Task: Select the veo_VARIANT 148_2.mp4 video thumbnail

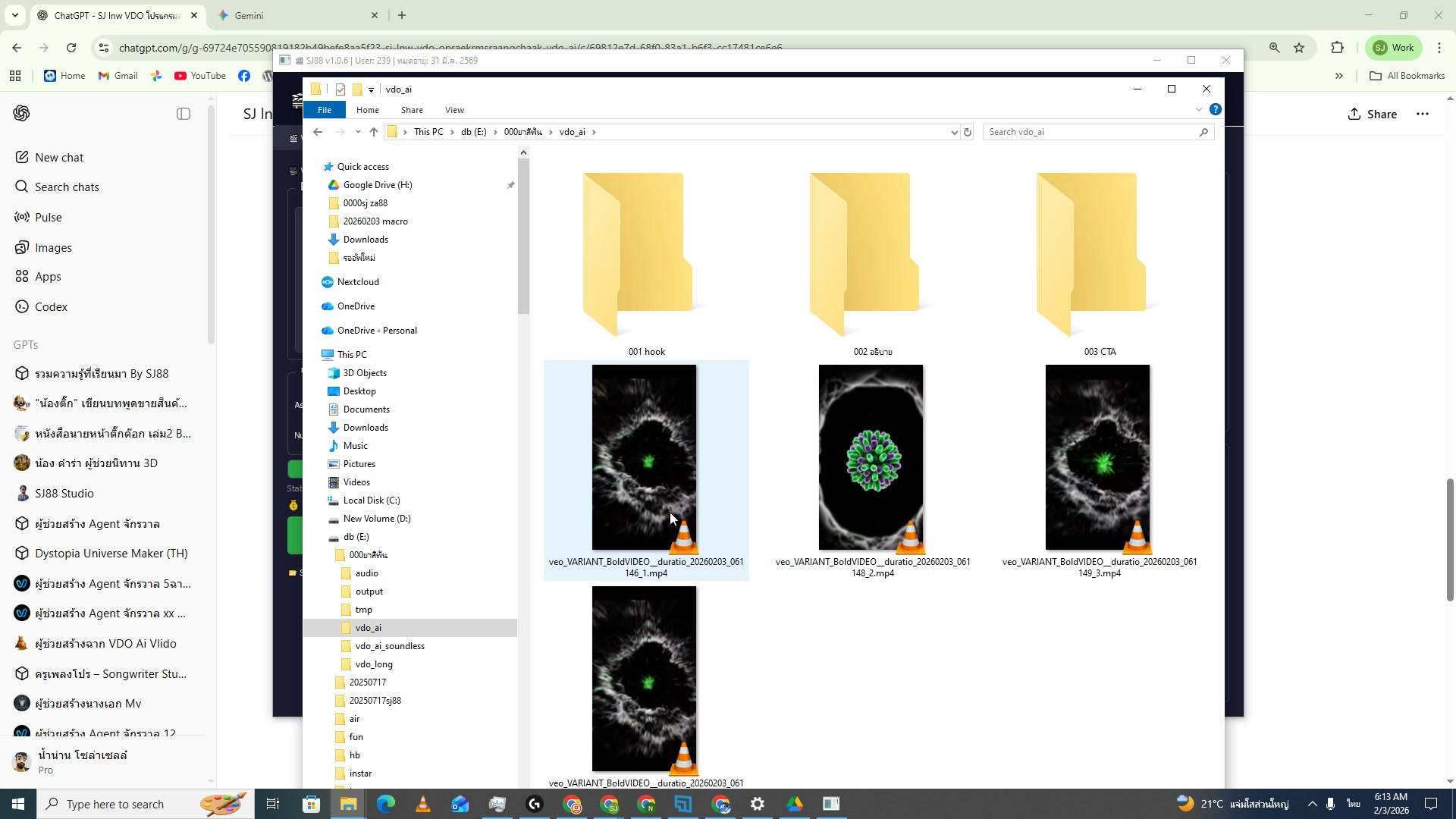Action: [871, 457]
